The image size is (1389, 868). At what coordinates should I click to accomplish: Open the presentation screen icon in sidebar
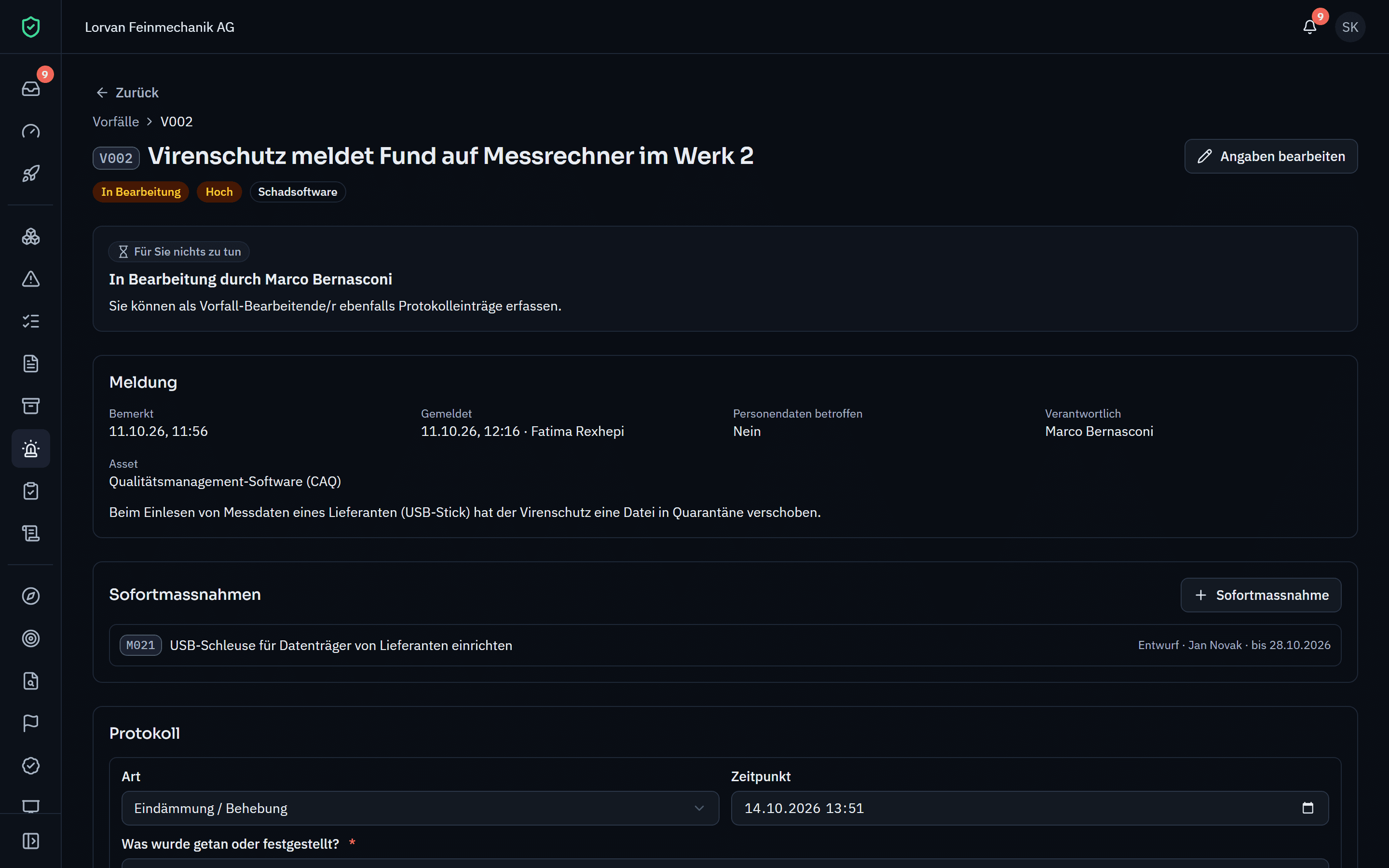30,806
